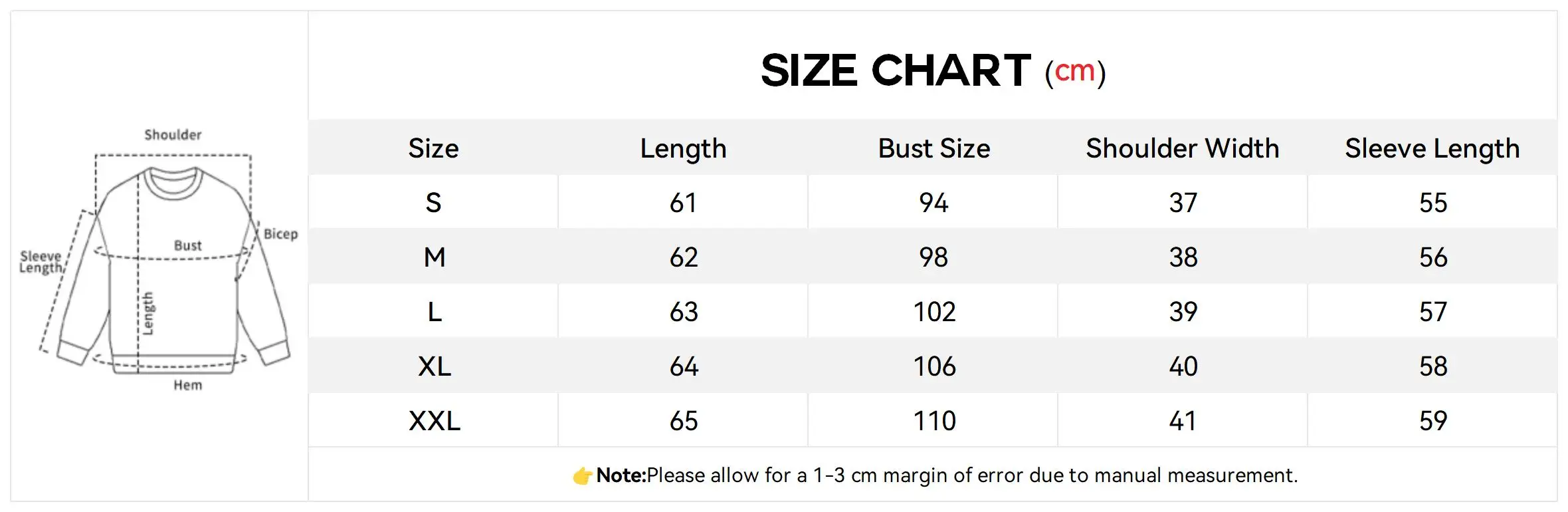Select the Shoulder Width column header
1568x512 pixels.
point(1183,148)
